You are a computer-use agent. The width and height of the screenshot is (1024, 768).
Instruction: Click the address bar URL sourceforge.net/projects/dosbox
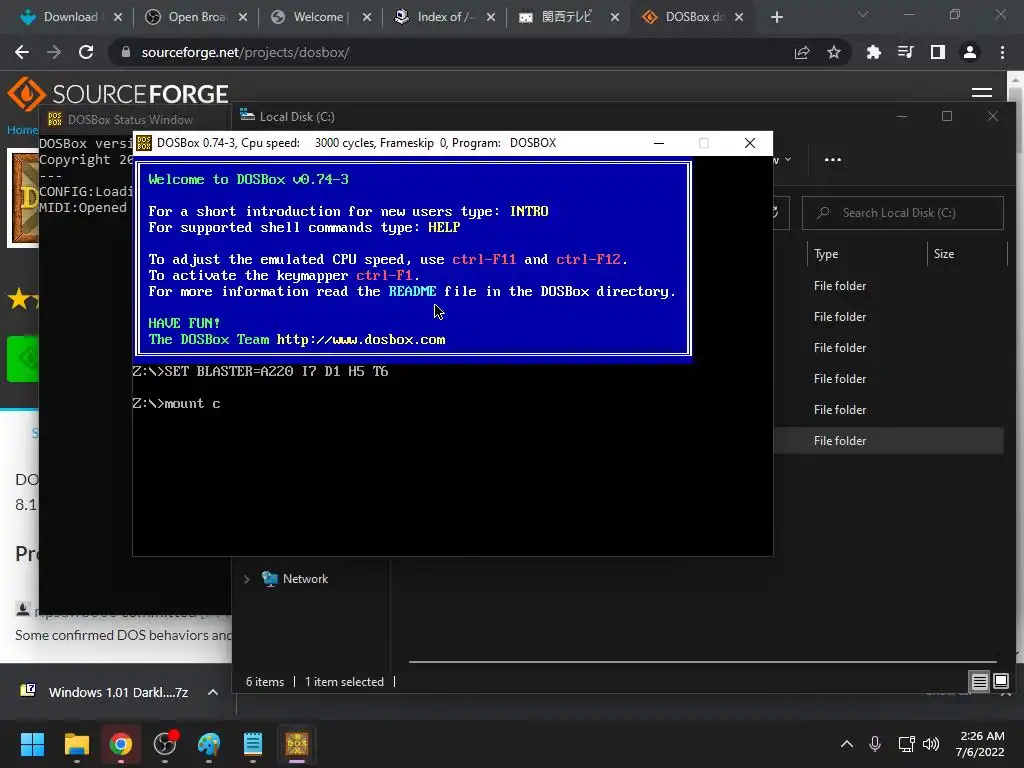(246, 52)
